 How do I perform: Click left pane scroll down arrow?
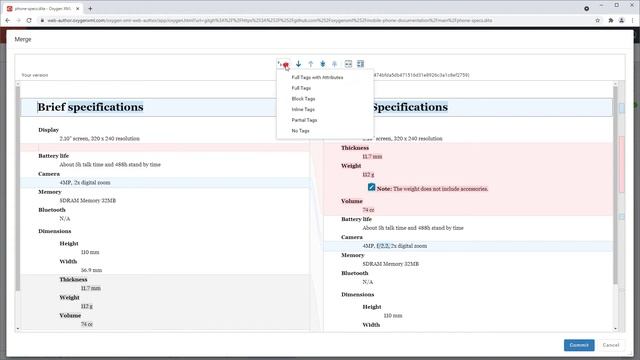(x=18, y=329)
